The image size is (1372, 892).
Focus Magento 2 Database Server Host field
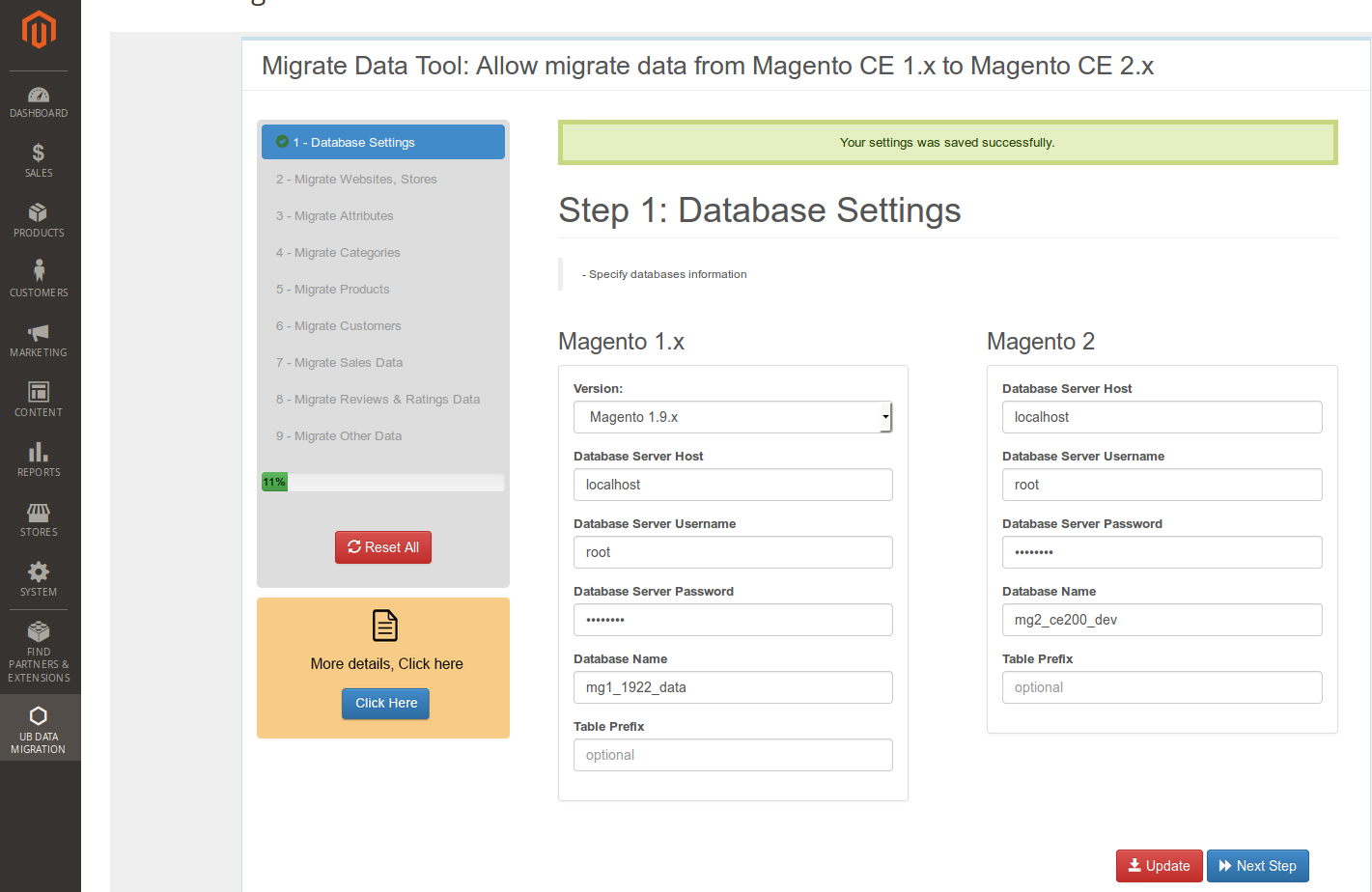(1162, 417)
